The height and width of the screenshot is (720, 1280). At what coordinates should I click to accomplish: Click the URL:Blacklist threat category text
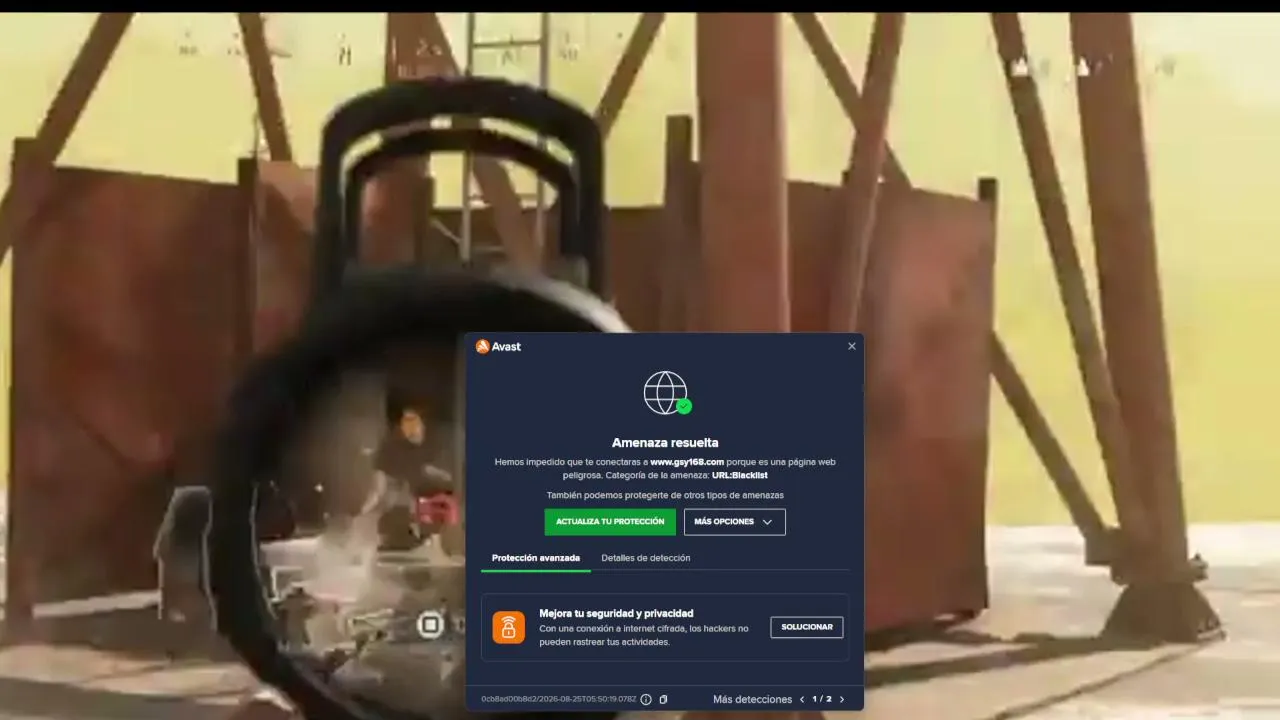point(740,475)
